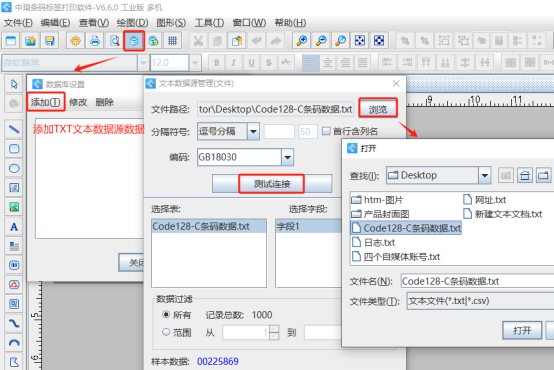Expand the Desktop location dropdown

pyautogui.click(x=485, y=175)
